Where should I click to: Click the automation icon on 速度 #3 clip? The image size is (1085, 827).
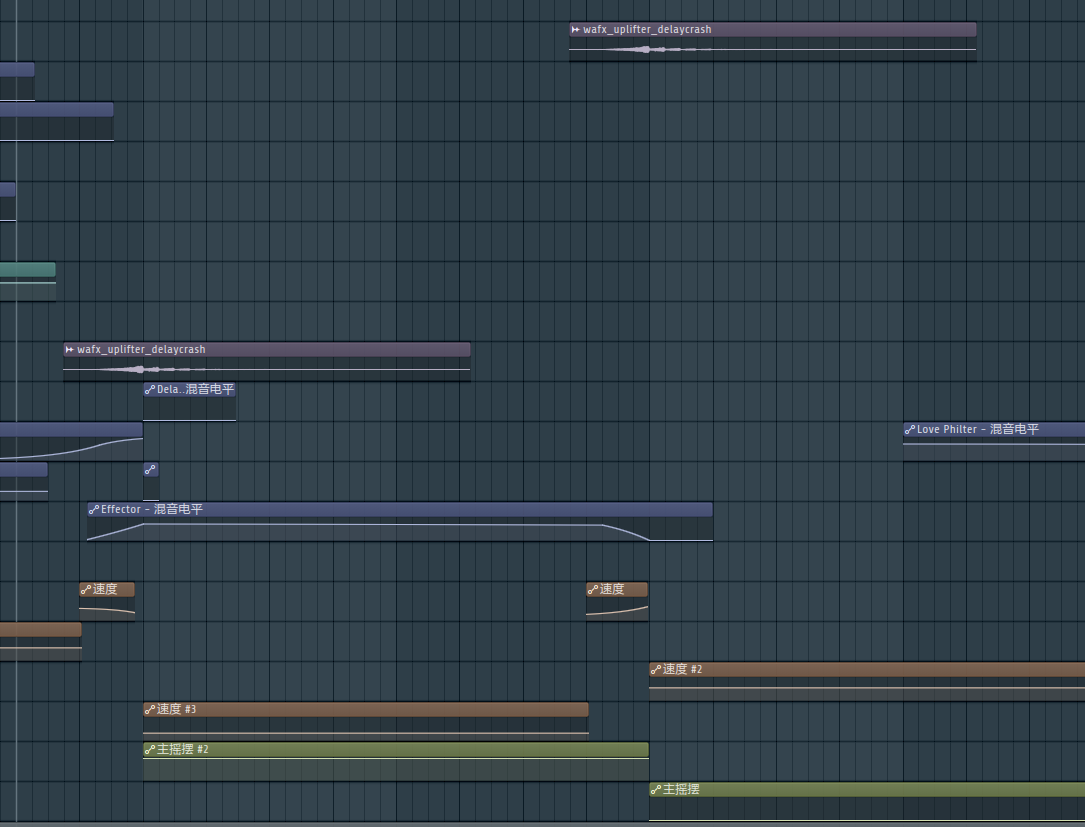[149, 709]
